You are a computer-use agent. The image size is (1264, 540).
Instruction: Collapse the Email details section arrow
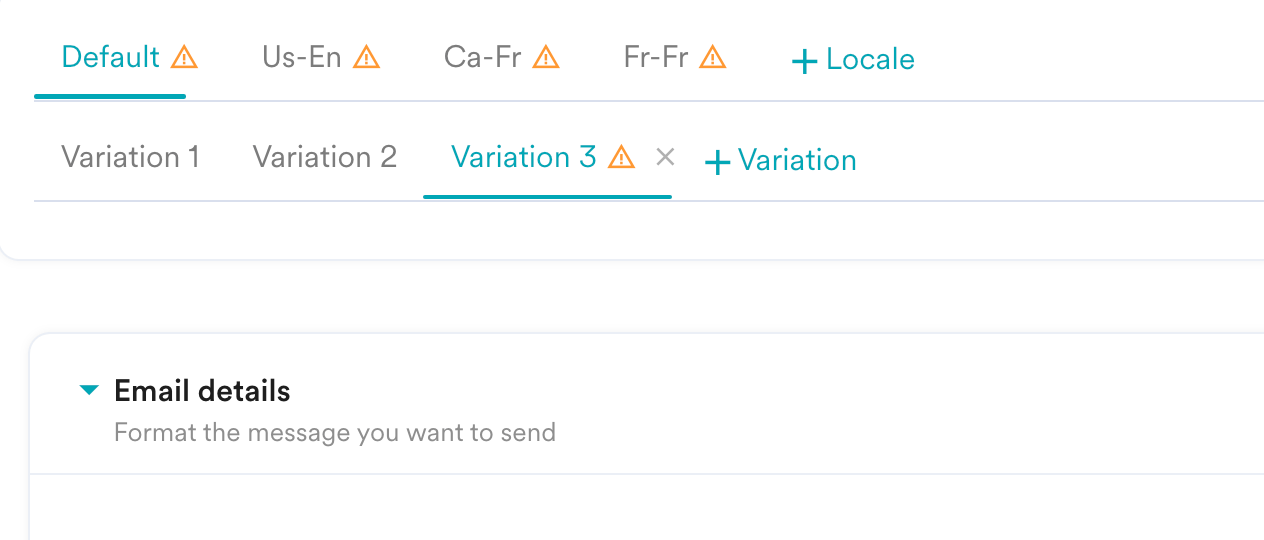pyautogui.click(x=89, y=390)
